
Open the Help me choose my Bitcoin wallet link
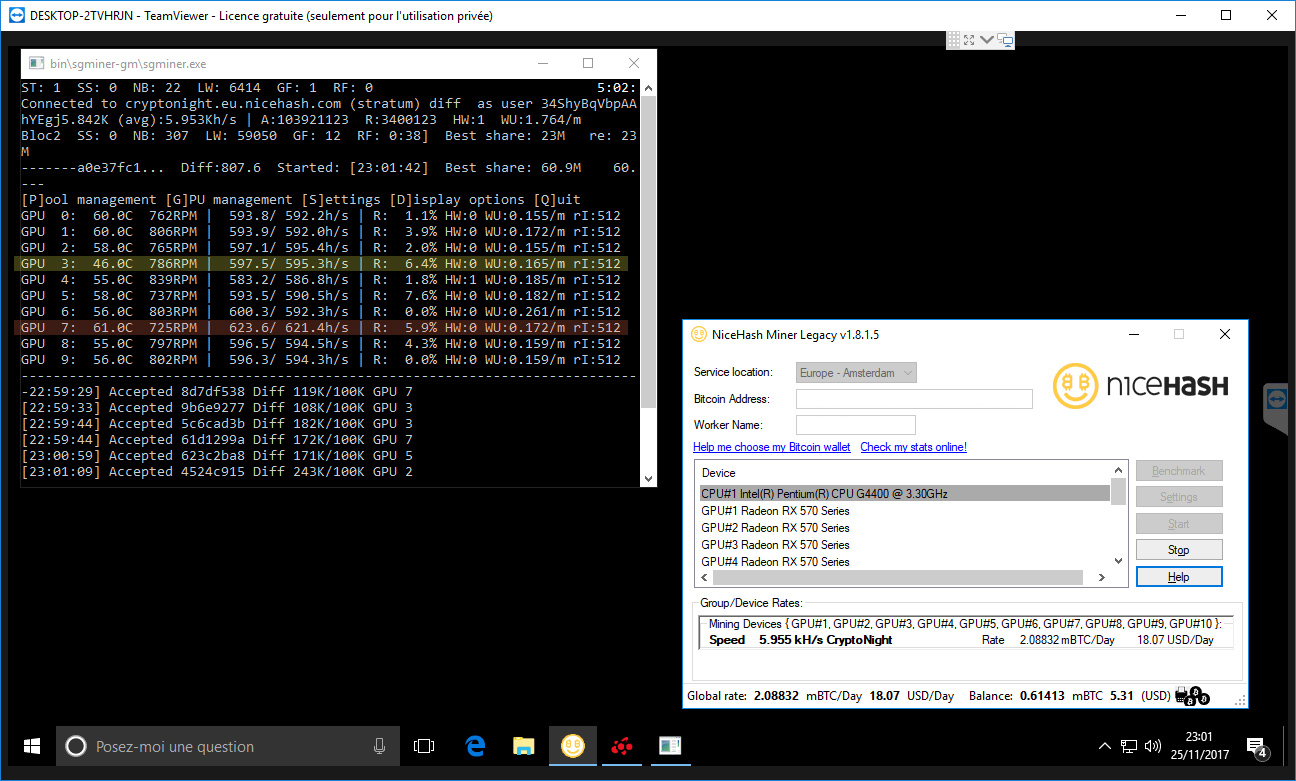pyautogui.click(x=772, y=447)
